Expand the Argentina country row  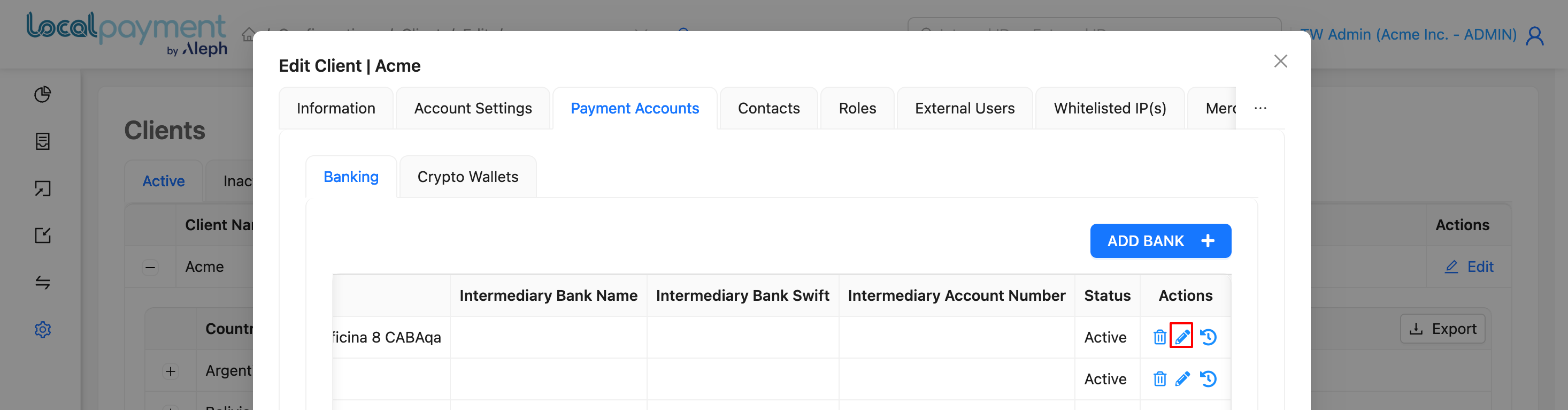click(x=171, y=371)
